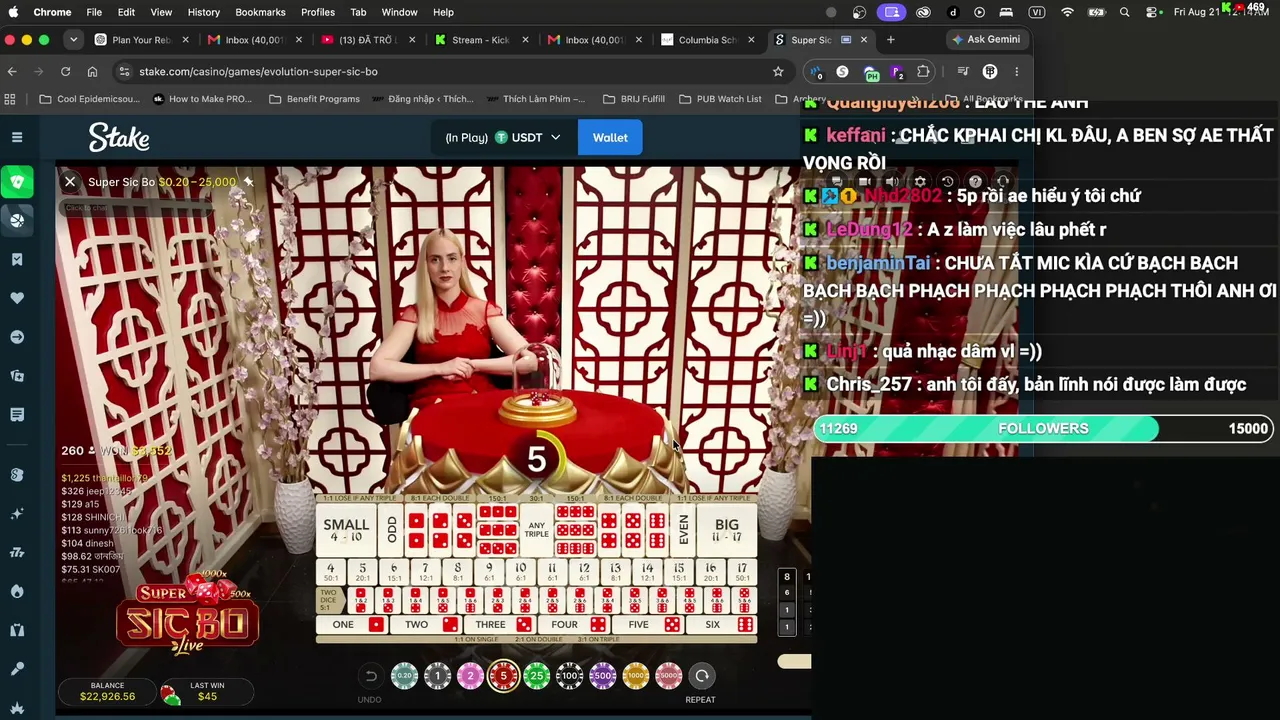
Task: Bet on total 17 at 50:1
Action: pos(742,572)
